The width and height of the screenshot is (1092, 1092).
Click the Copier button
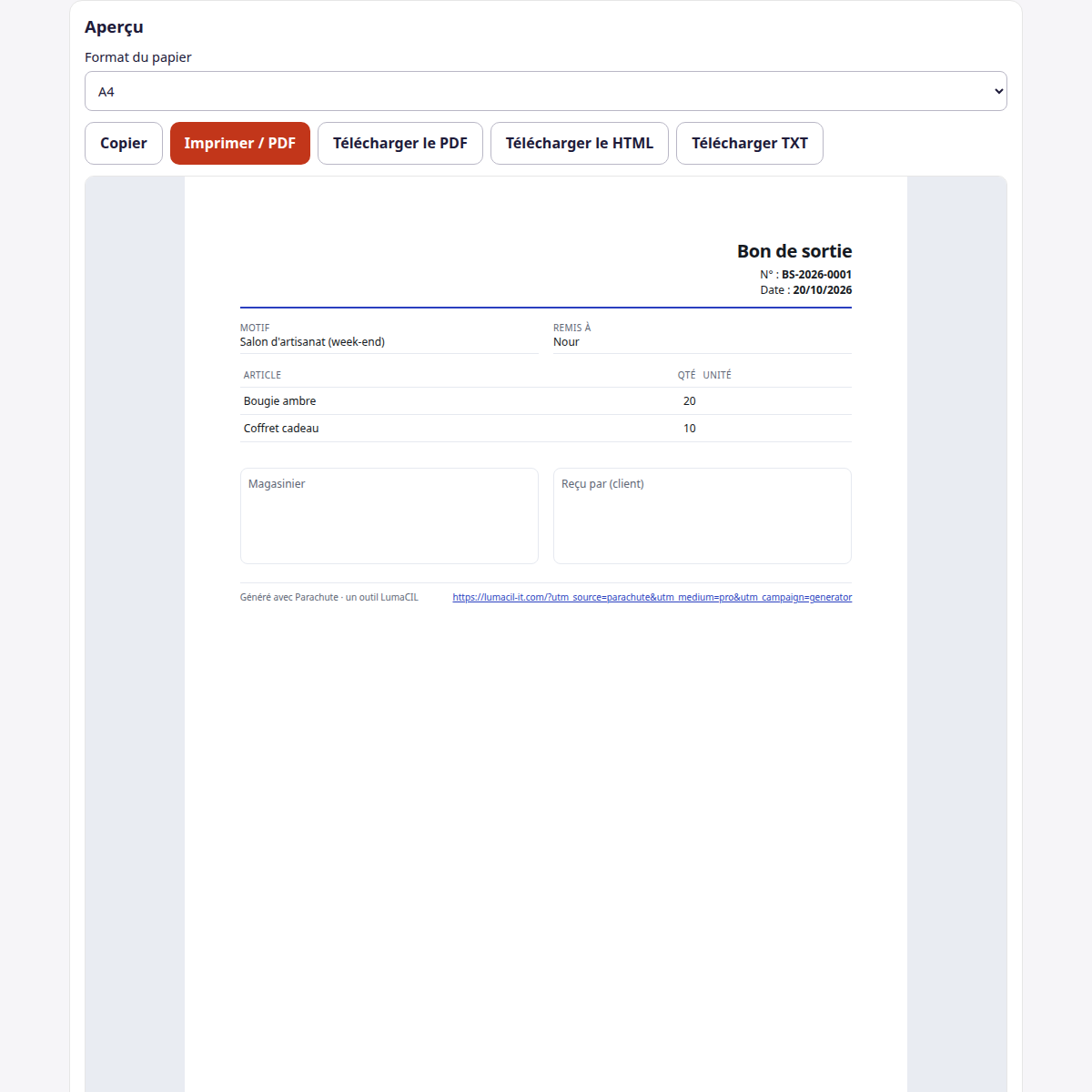click(124, 143)
